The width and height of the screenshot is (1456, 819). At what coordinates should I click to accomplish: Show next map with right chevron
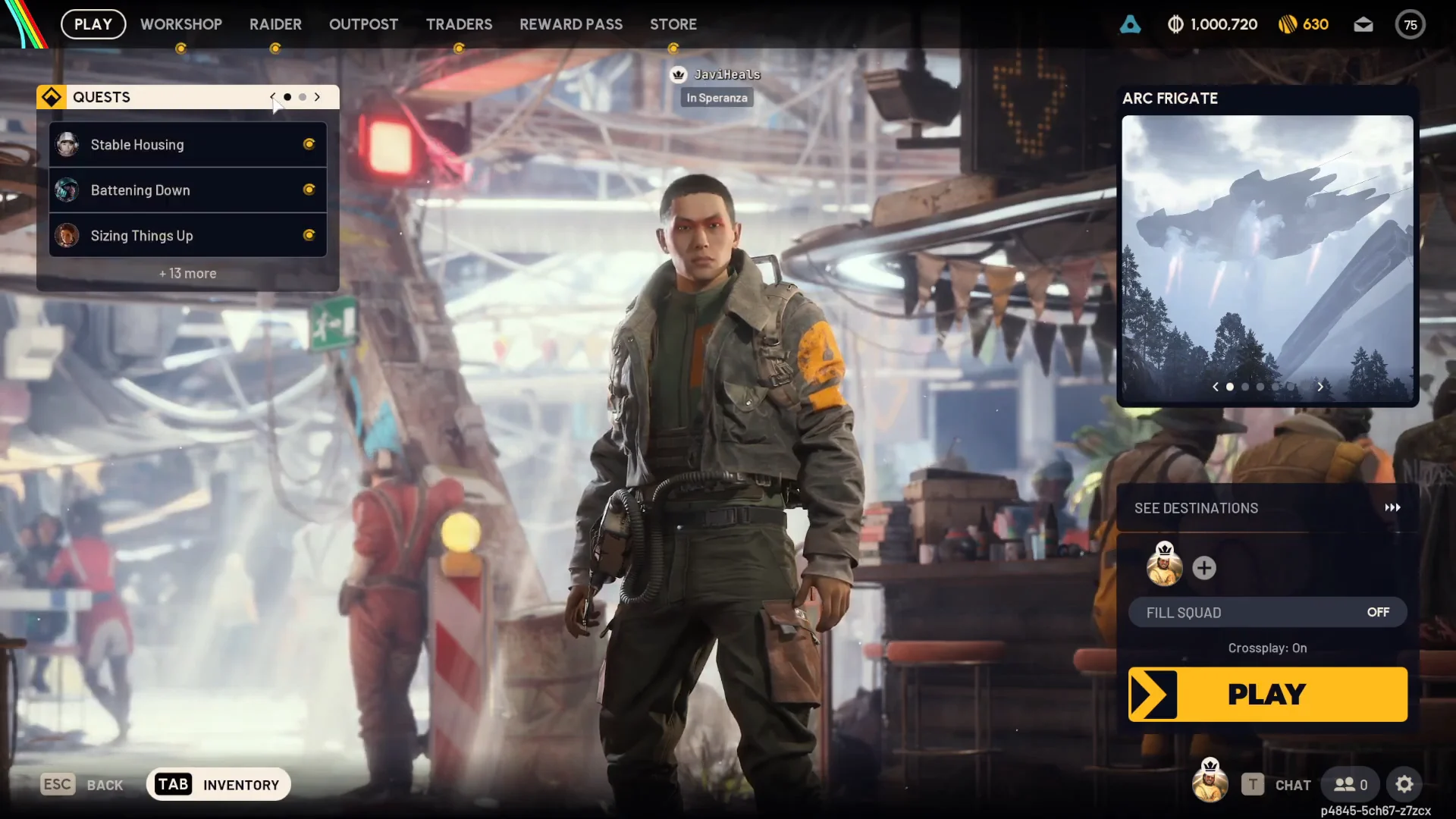pos(1320,387)
